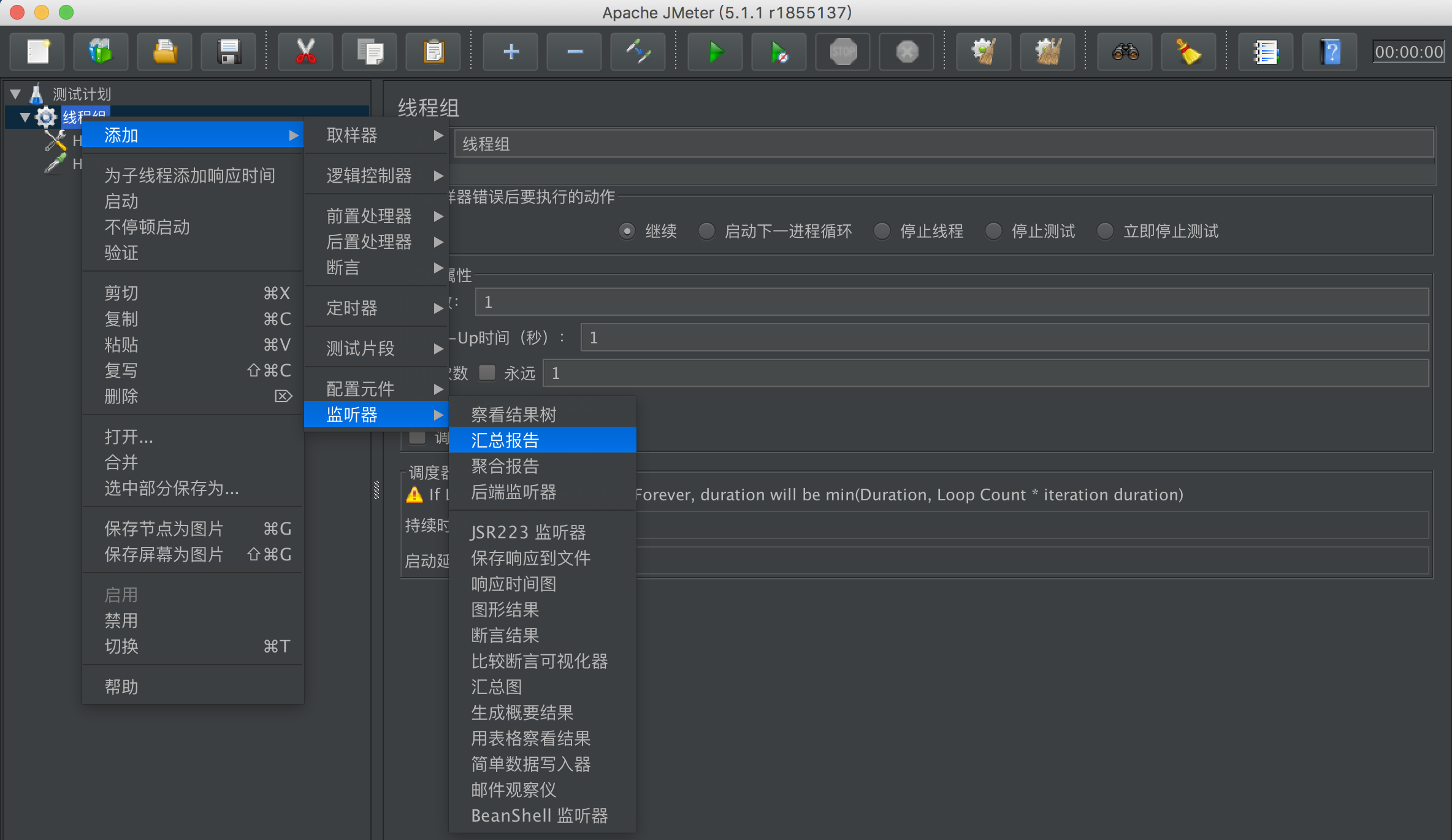Viewport: 1452px width, 840px height.
Task: Click the Toggle enable/disable icon
Action: click(638, 52)
